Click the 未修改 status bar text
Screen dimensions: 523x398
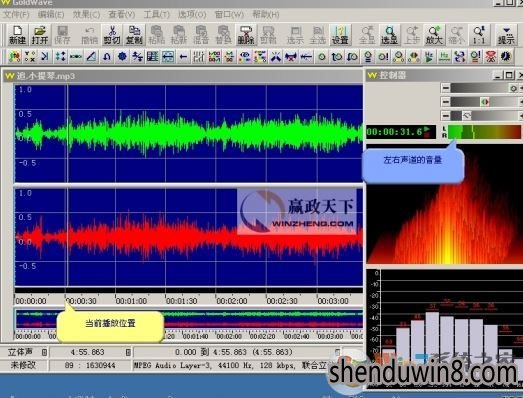click(x=23, y=365)
